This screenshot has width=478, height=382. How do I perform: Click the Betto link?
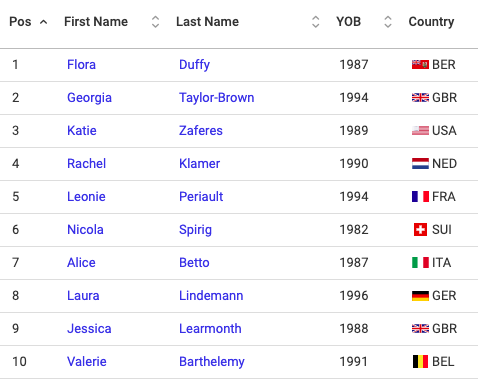coord(194,263)
